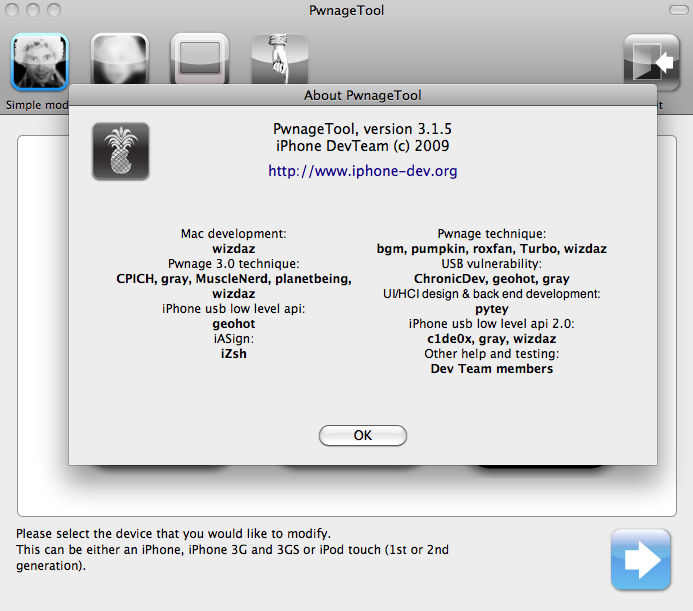Click the toolbar toggle pill in title bar
Viewport: 693px width, 611px height.
tap(678, 10)
